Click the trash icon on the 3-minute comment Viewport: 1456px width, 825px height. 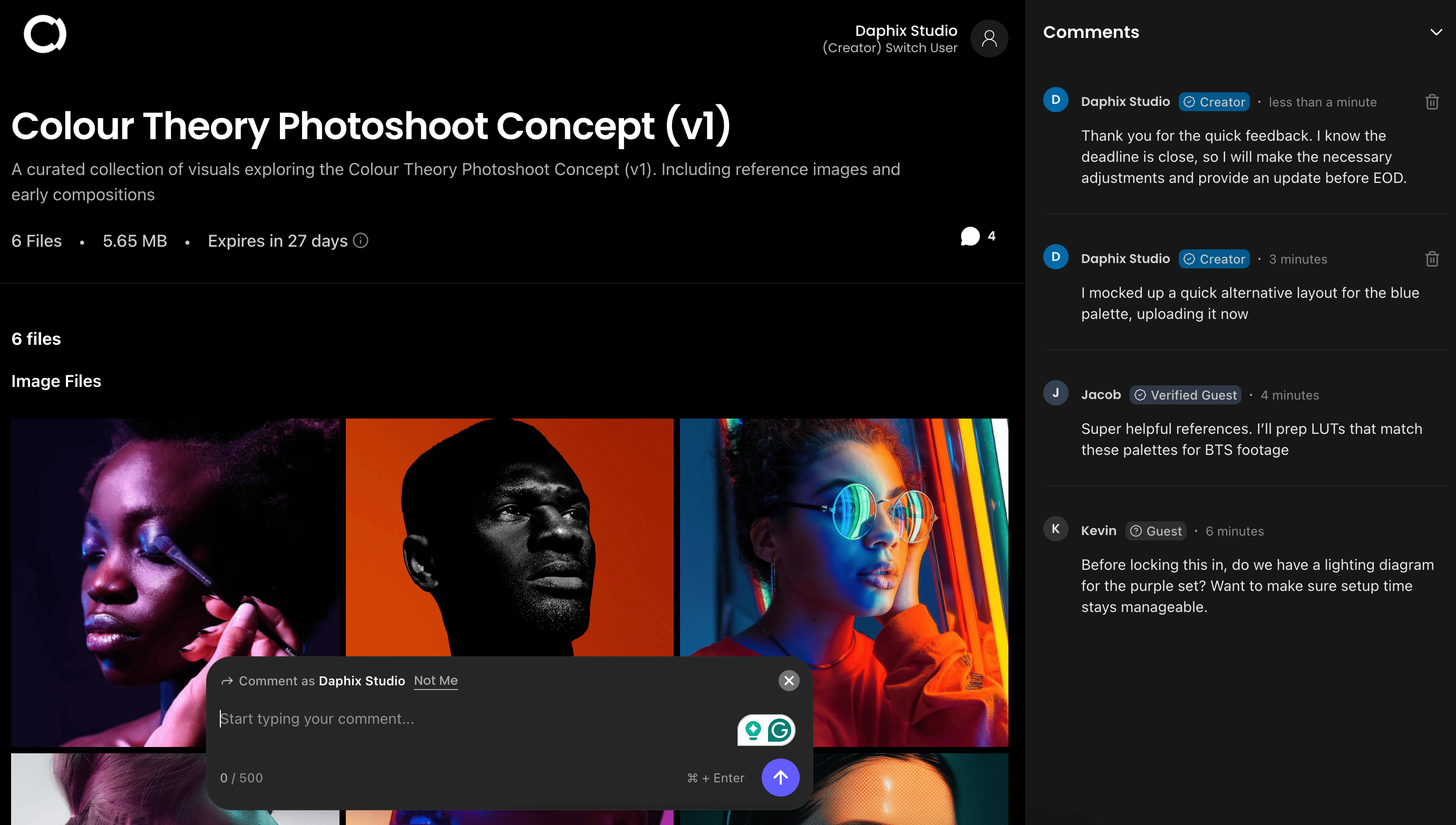1432,259
